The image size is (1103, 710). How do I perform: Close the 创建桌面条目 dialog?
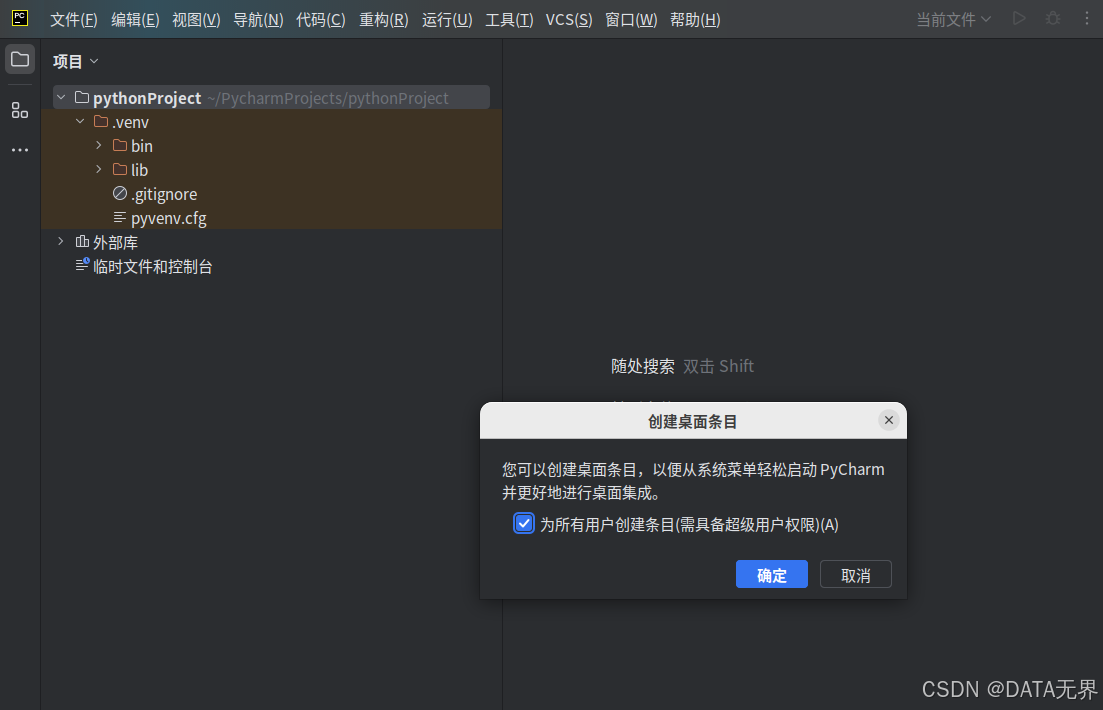[x=888, y=420]
